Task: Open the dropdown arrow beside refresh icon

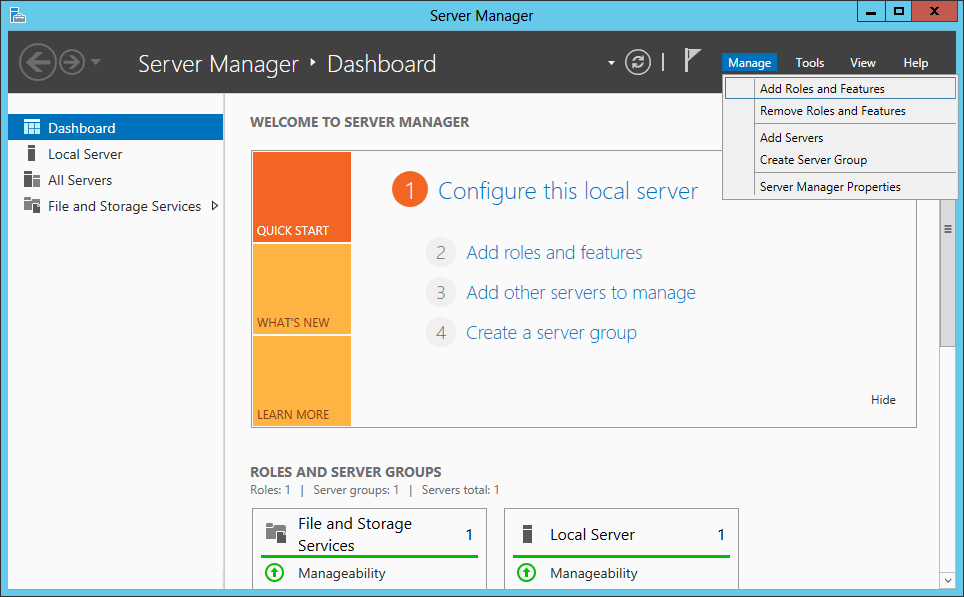Action: 611,63
